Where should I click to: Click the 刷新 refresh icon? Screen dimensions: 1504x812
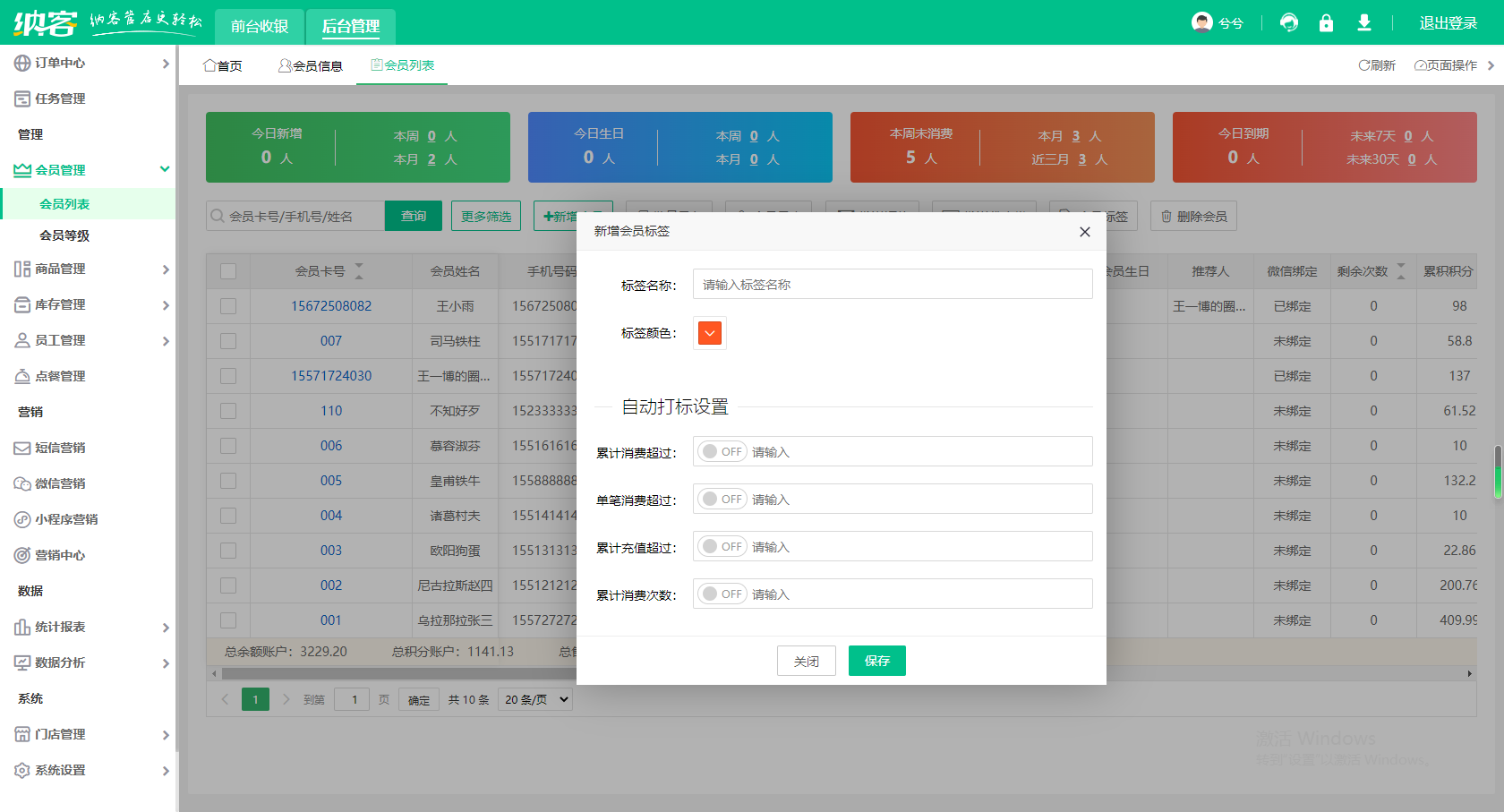pos(1363,65)
